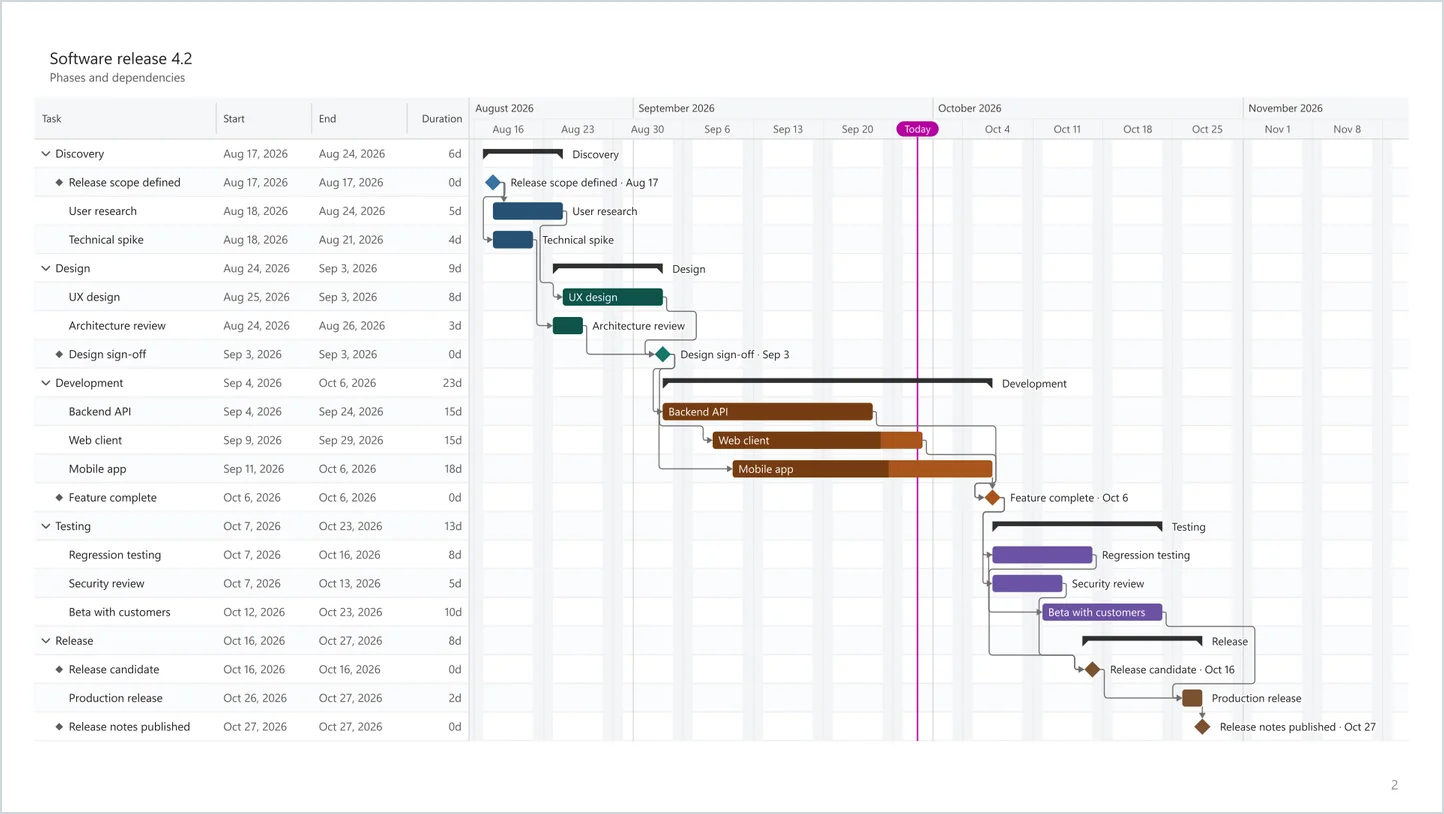Click the Release notes published milestone diamond
Screen dimensions: 1444x814
click(x=1202, y=727)
